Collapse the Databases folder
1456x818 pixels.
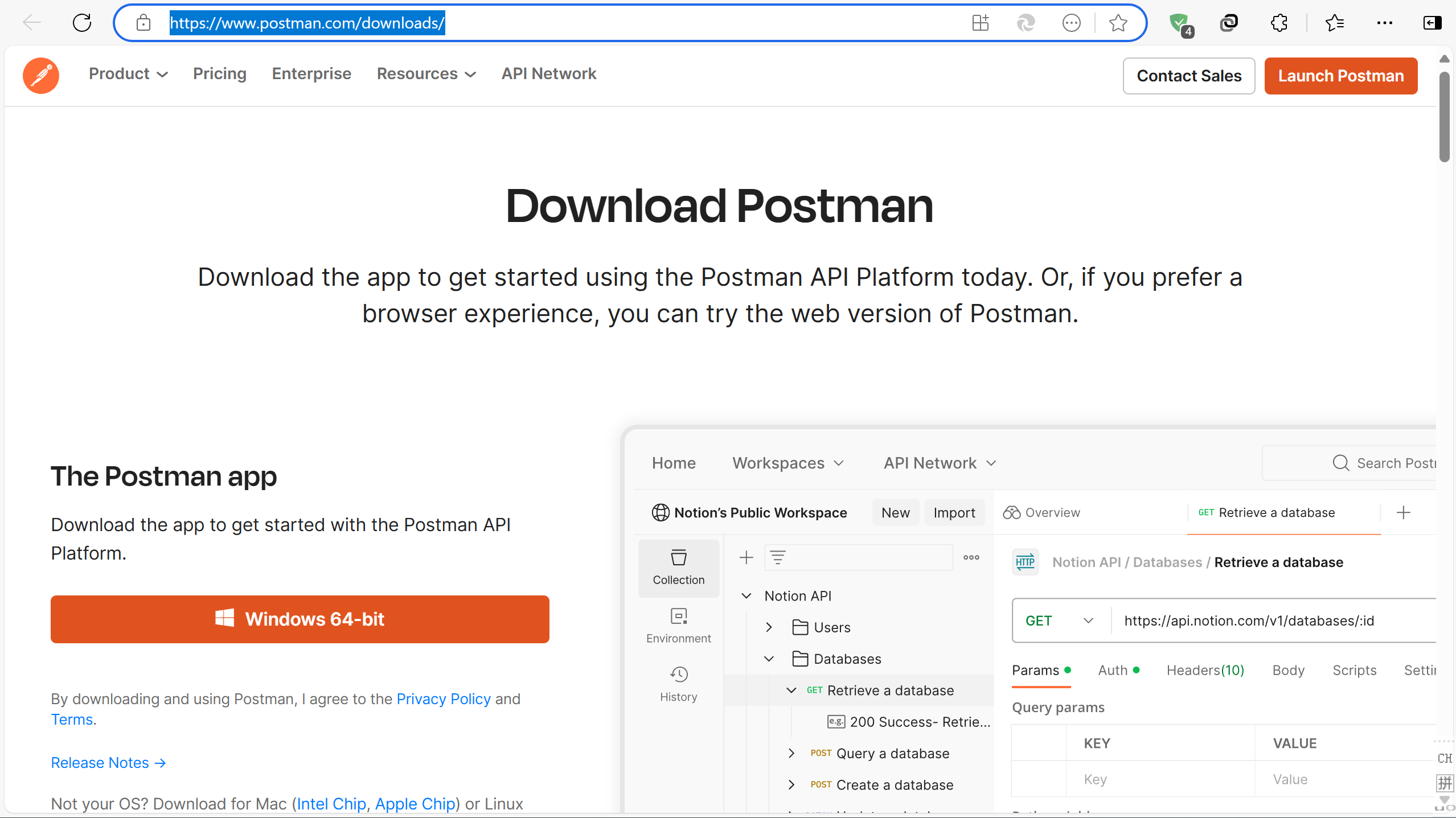pos(769,659)
